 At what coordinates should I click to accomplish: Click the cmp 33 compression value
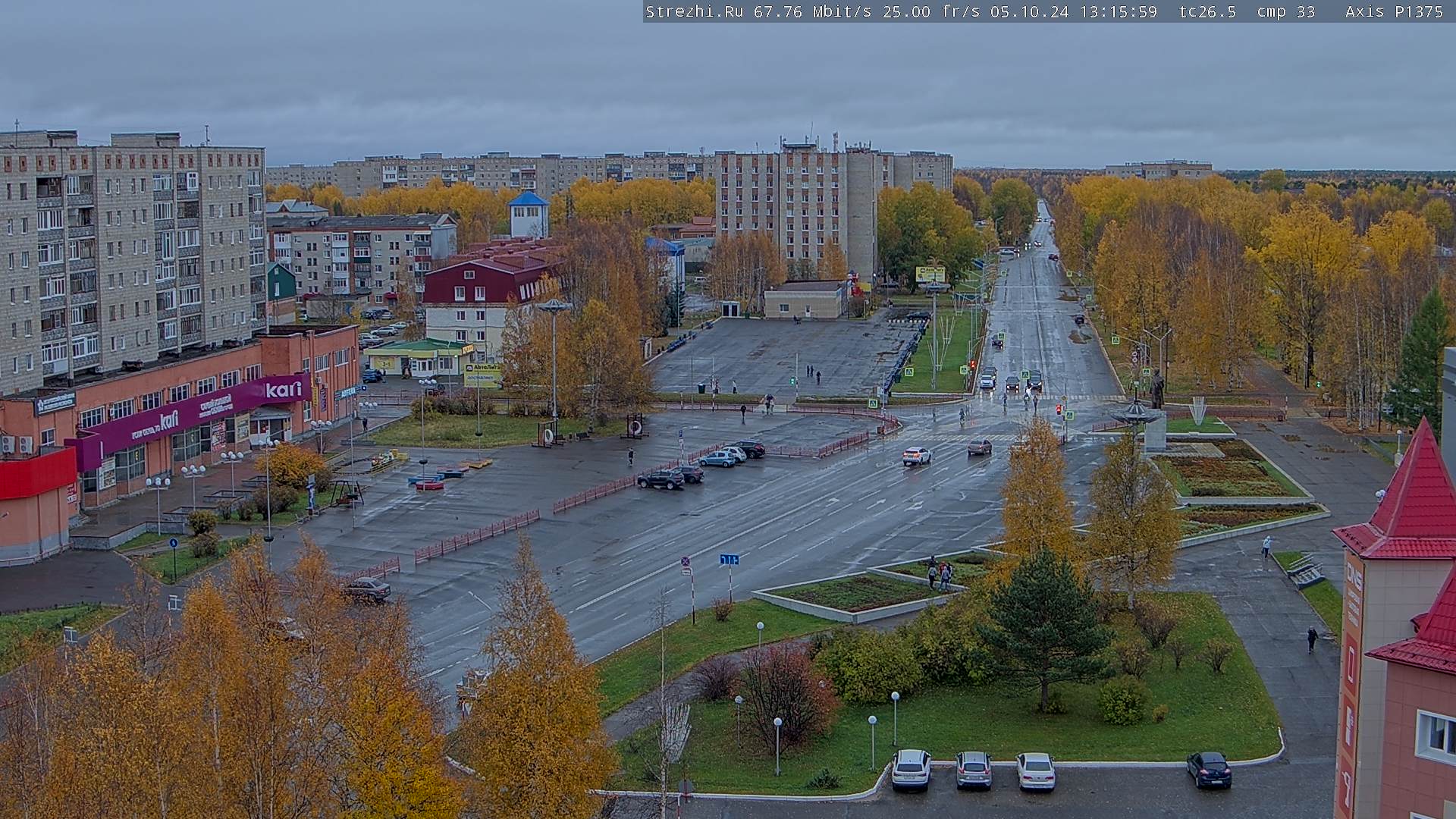(x=1285, y=12)
